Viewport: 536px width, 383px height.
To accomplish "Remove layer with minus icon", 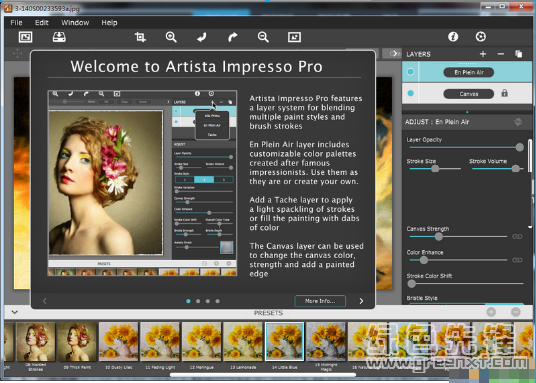I will (501, 54).
